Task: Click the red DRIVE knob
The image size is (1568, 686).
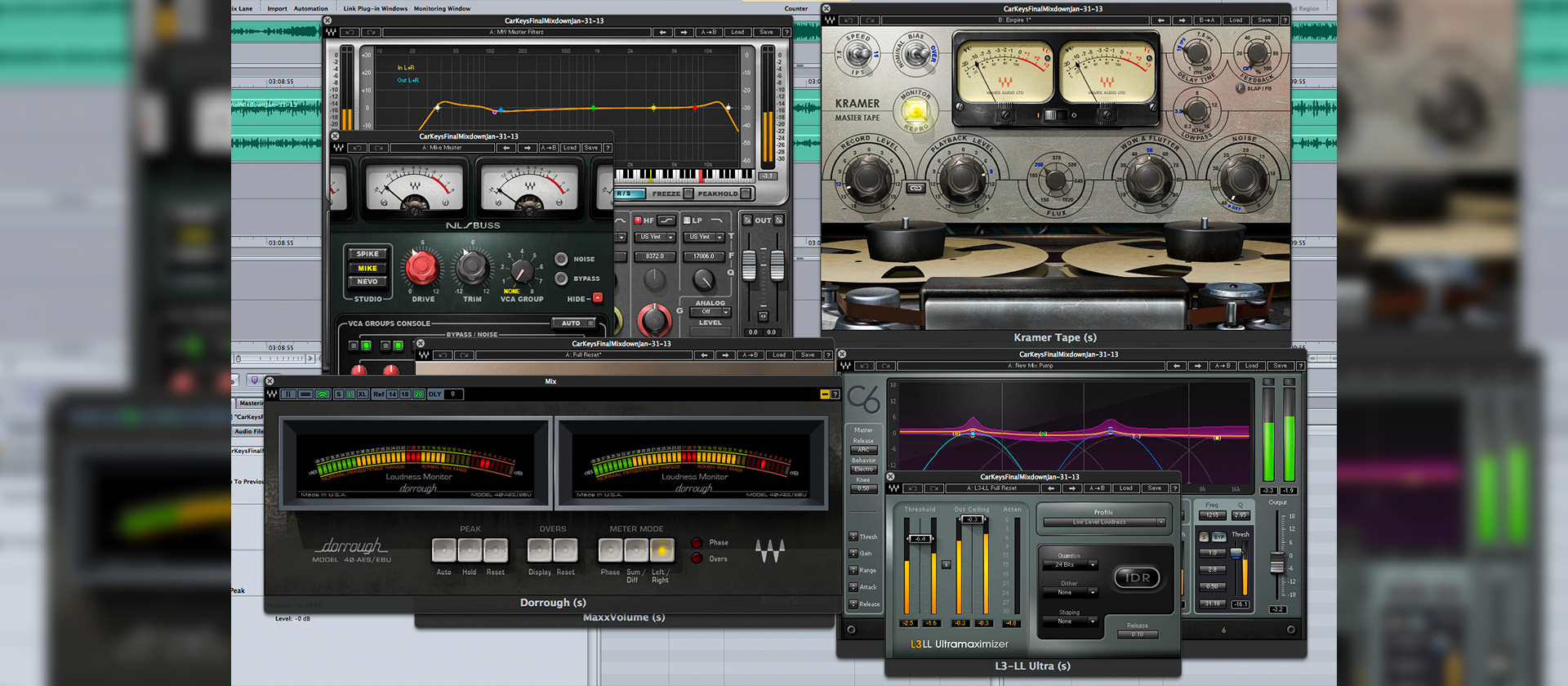Action: (x=422, y=267)
